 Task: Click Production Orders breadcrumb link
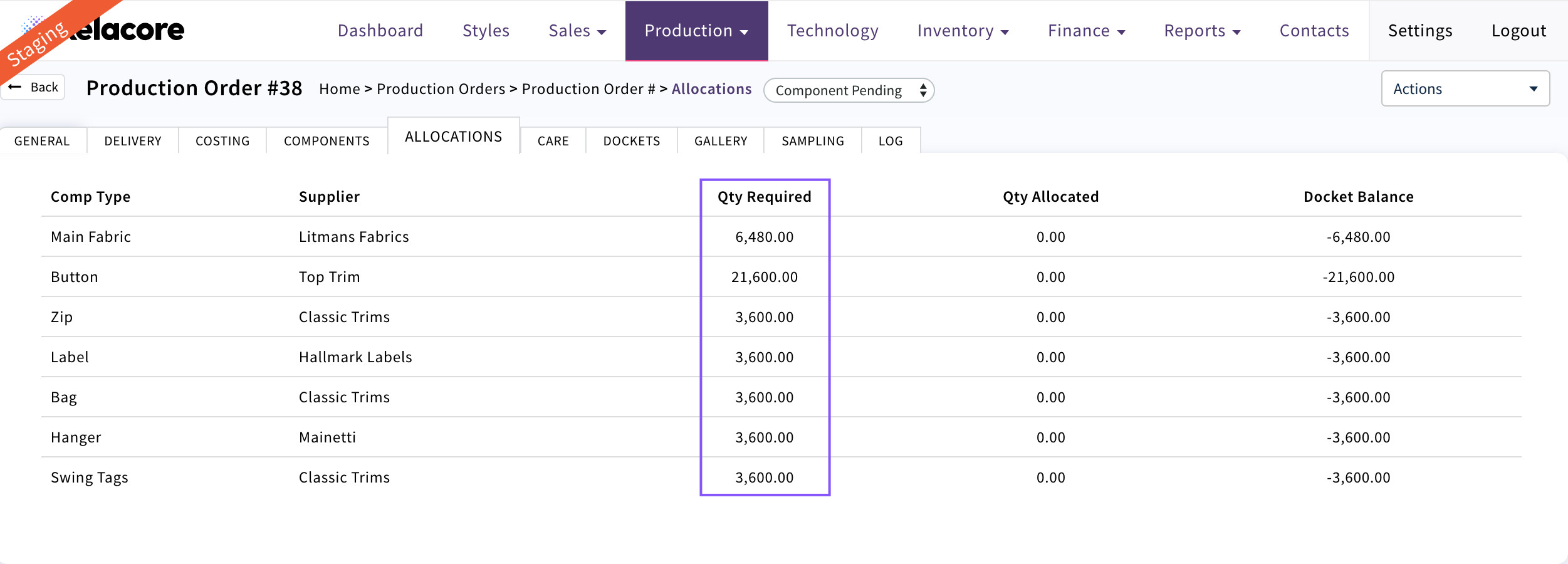[x=441, y=89]
